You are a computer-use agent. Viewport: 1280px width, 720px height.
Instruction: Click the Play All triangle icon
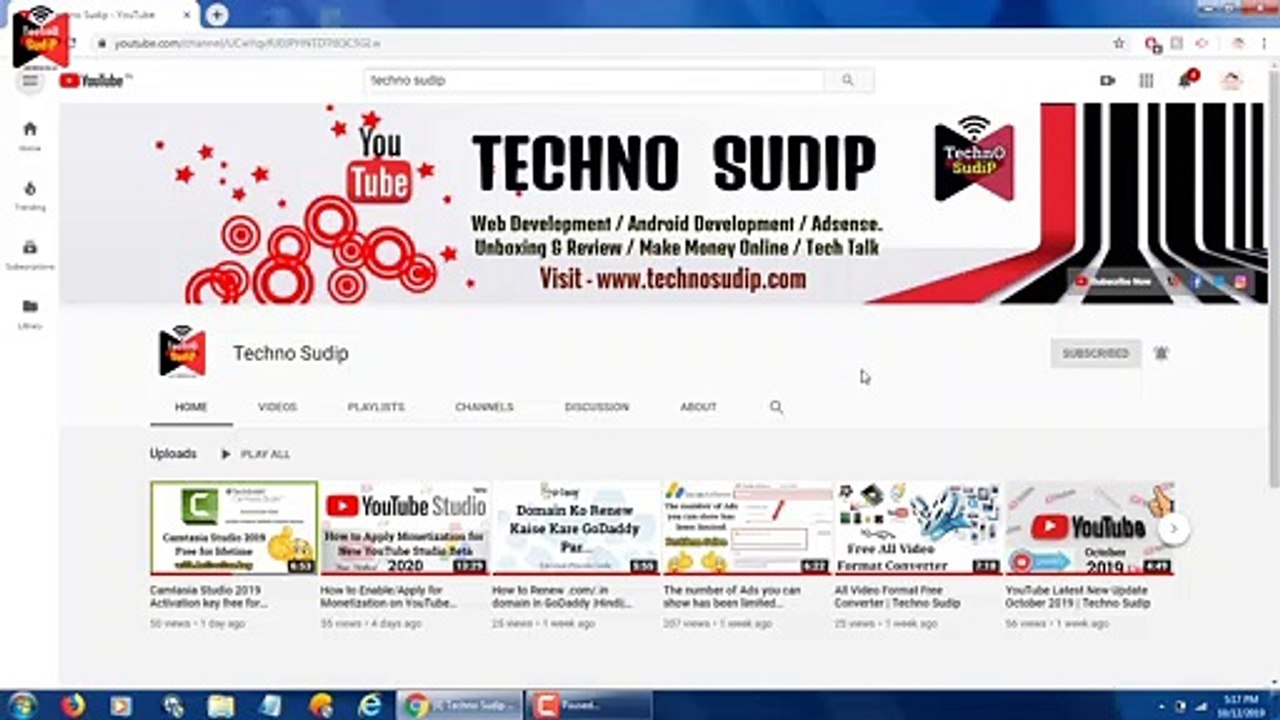click(225, 454)
